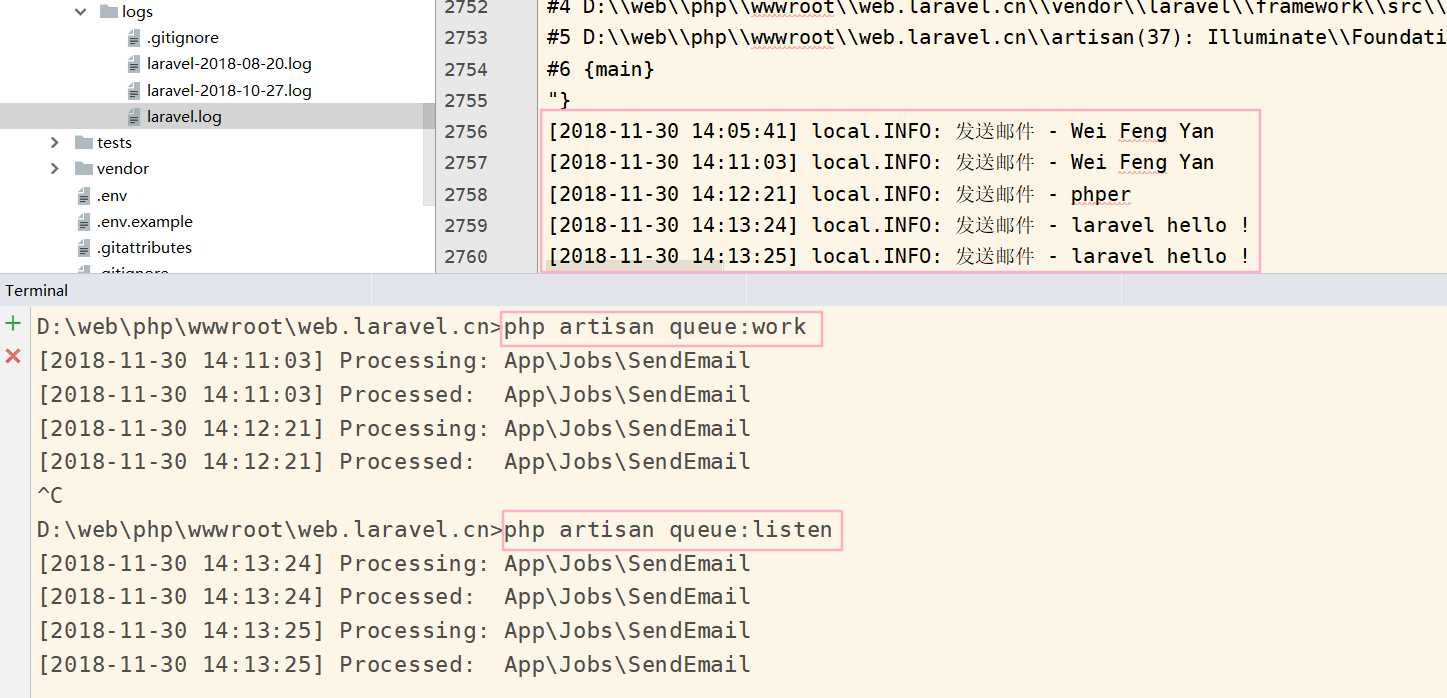Open the .env.example file

tap(145, 221)
